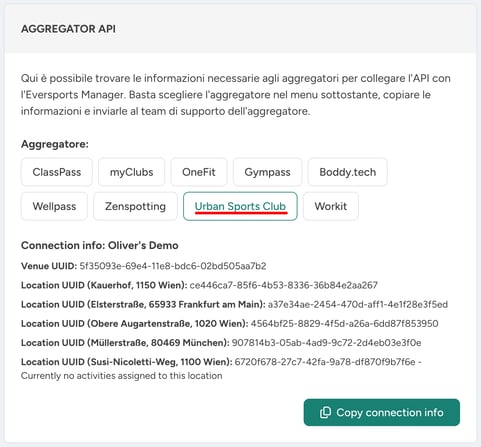
Task: Click the Susi-Nicoletti-Weg location UUID
Action: point(325,362)
